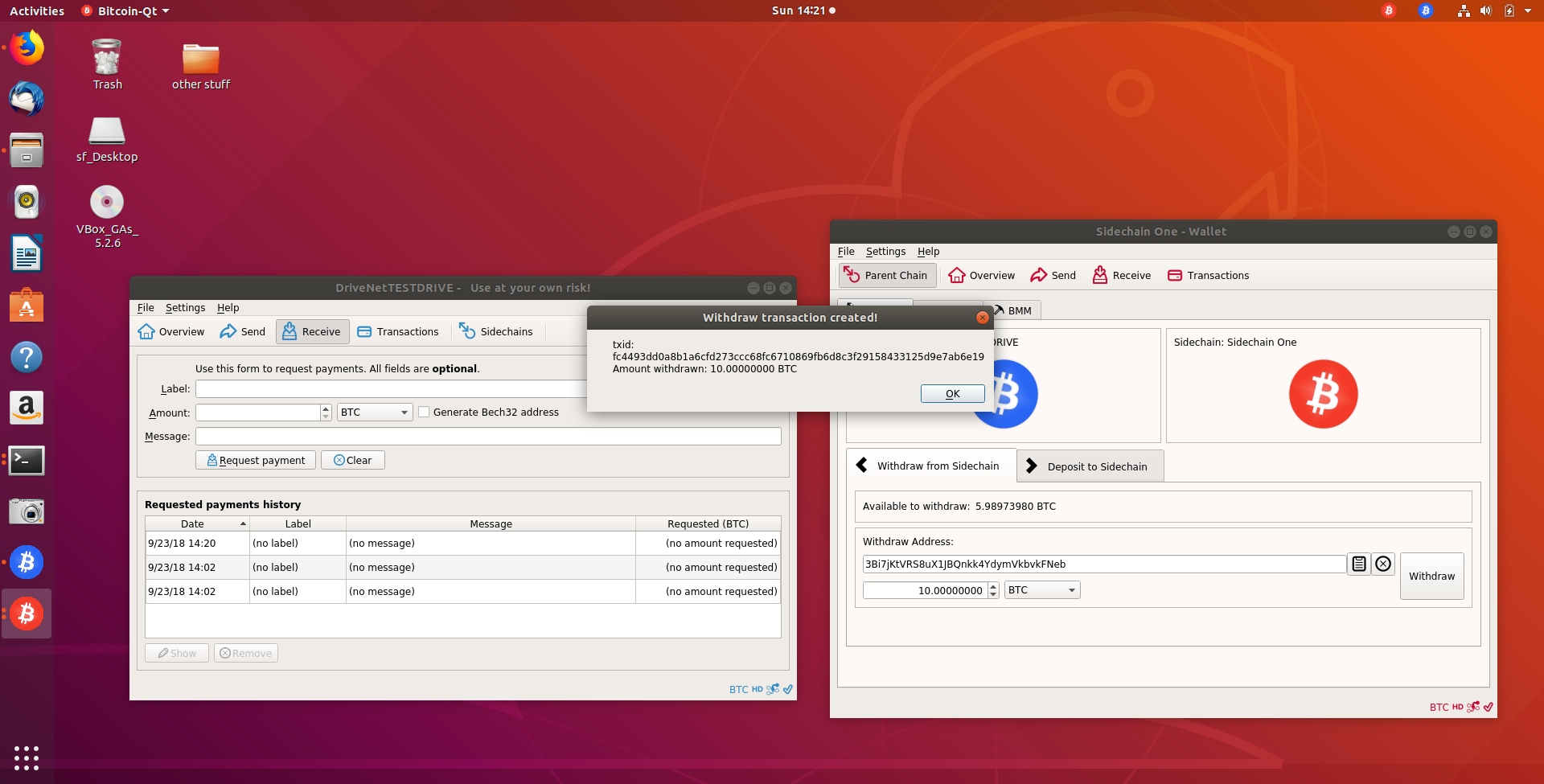Click the paste address icon beside Withdraw Address
The width and height of the screenshot is (1544, 784).
point(1358,564)
